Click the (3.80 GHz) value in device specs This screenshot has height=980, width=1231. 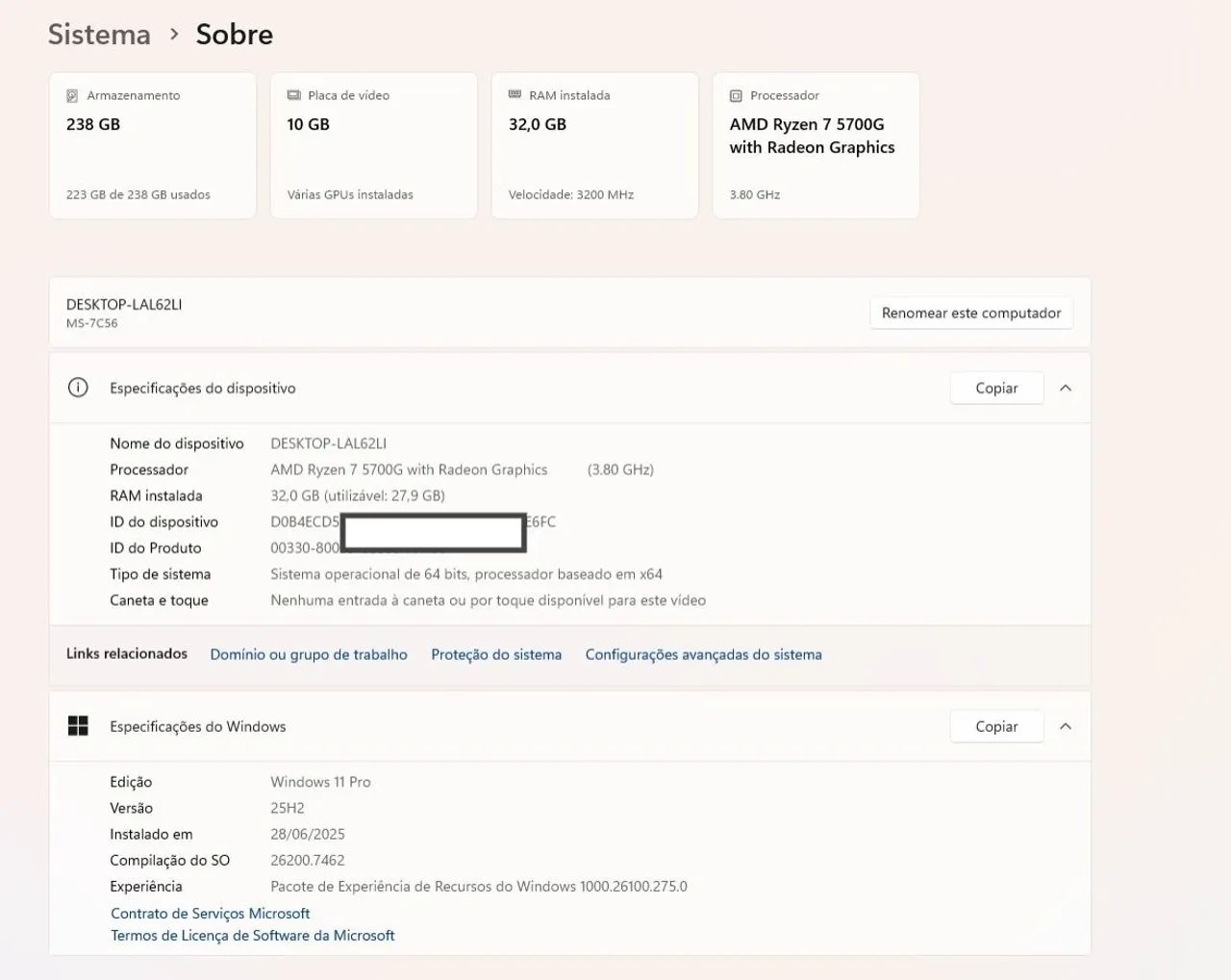620,469
